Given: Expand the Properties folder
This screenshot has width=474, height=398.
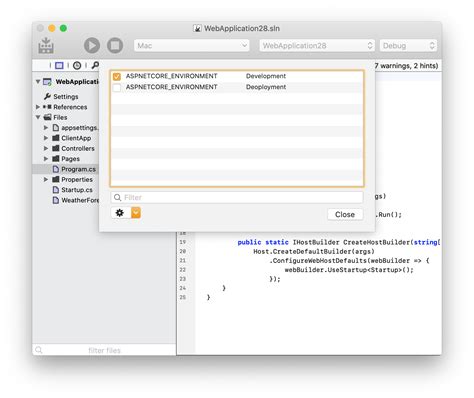Looking at the screenshot, I should click(46, 179).
